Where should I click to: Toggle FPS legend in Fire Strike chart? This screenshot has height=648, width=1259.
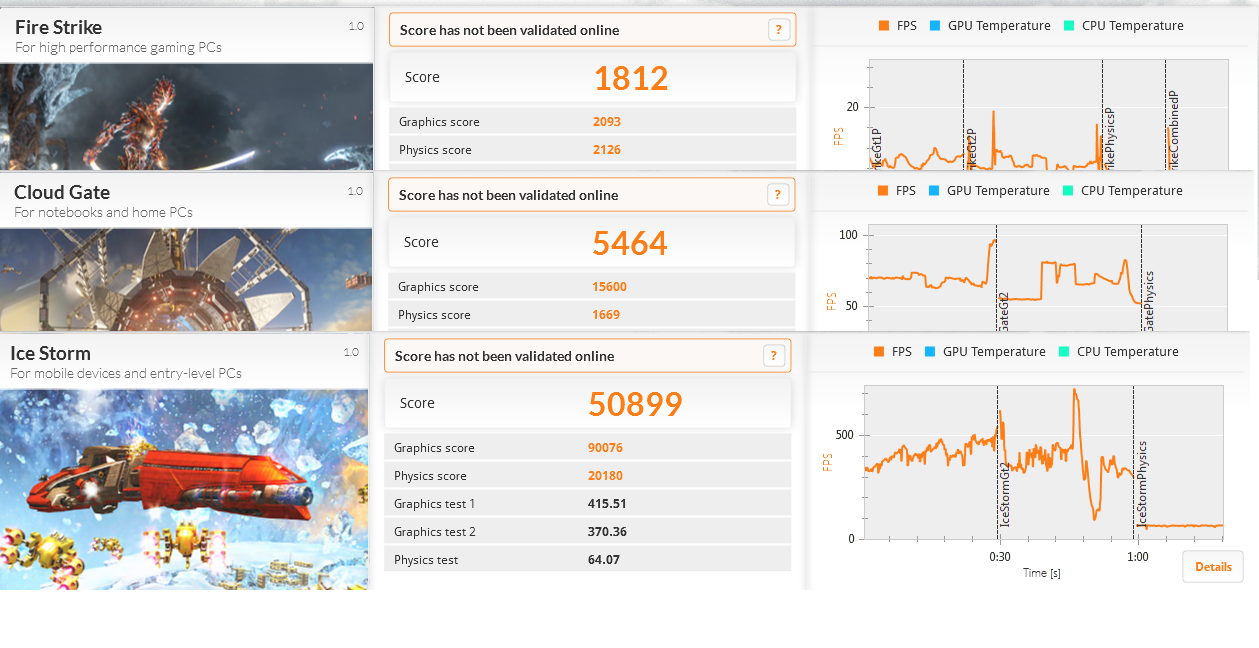coord(897,26)
